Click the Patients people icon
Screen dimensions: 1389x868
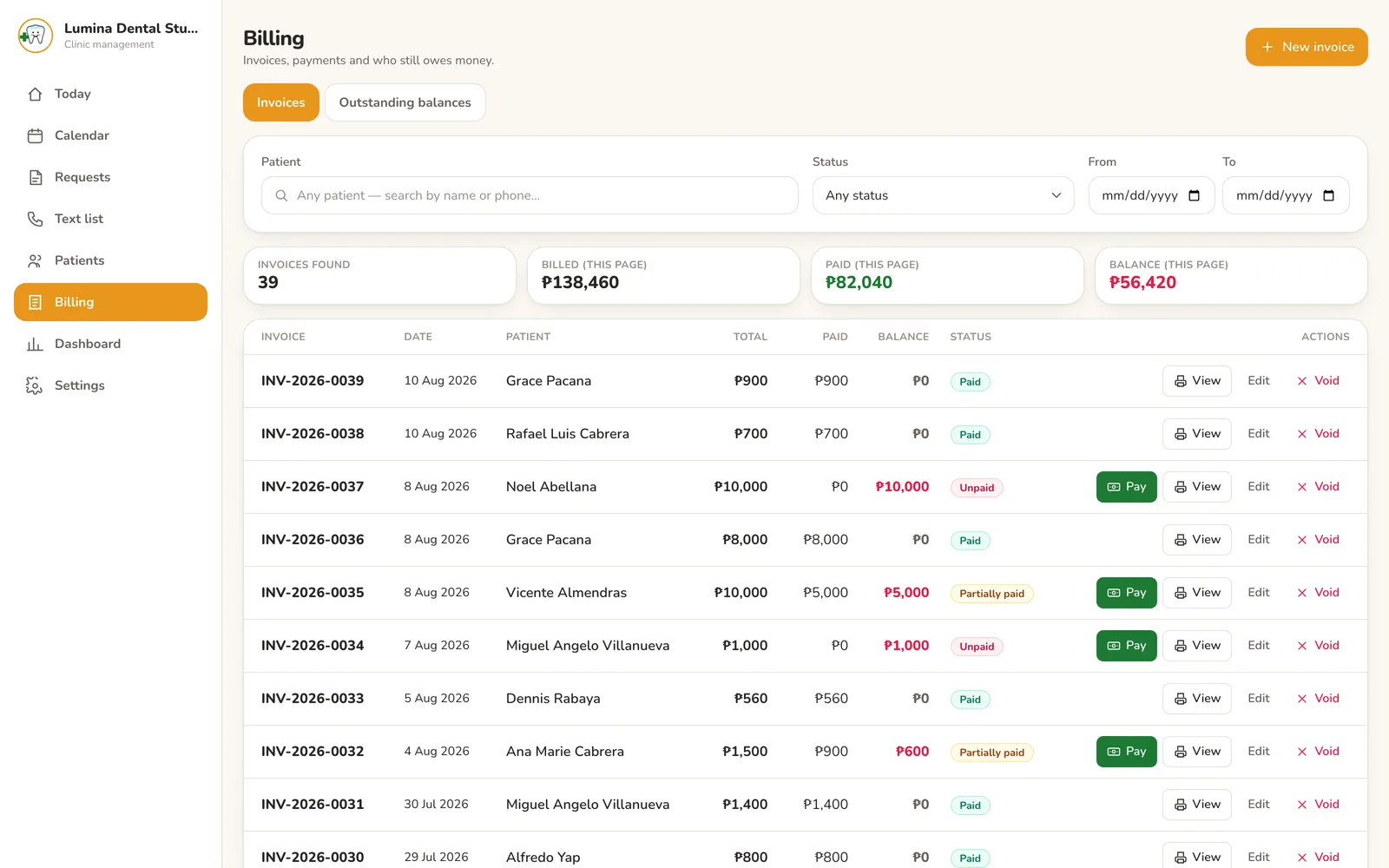coord(35,260)
